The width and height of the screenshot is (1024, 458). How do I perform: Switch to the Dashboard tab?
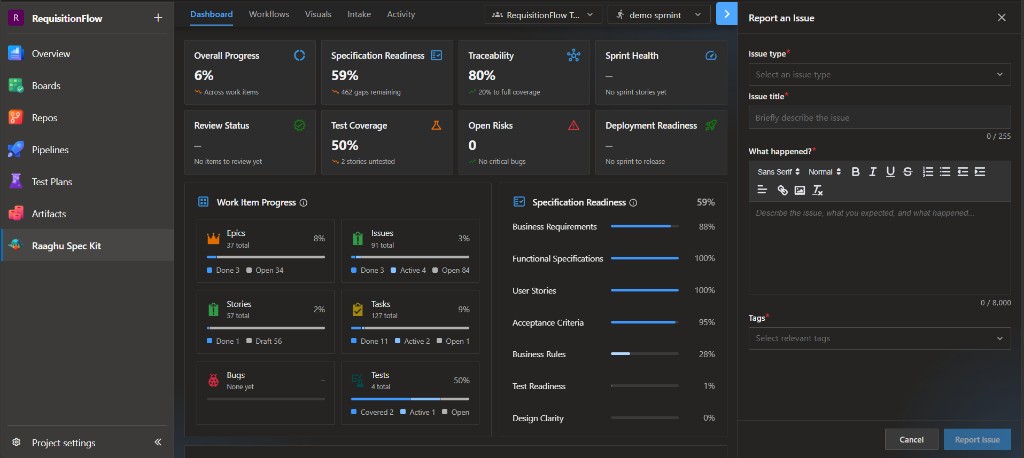tap(211, 14)
